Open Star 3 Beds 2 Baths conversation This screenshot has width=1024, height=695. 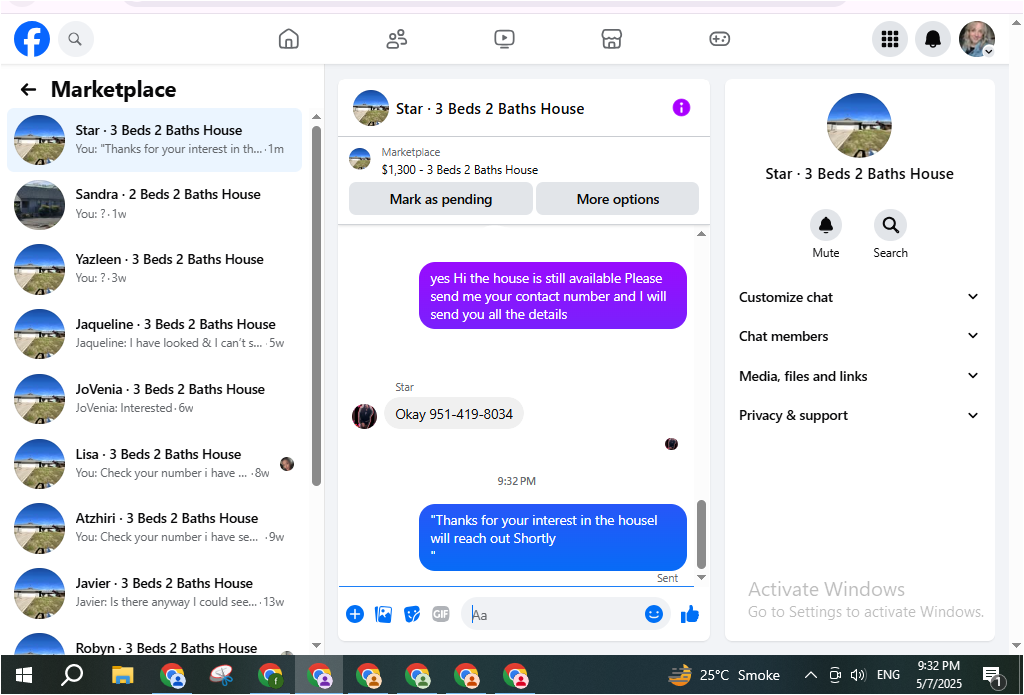click(155, 140)
